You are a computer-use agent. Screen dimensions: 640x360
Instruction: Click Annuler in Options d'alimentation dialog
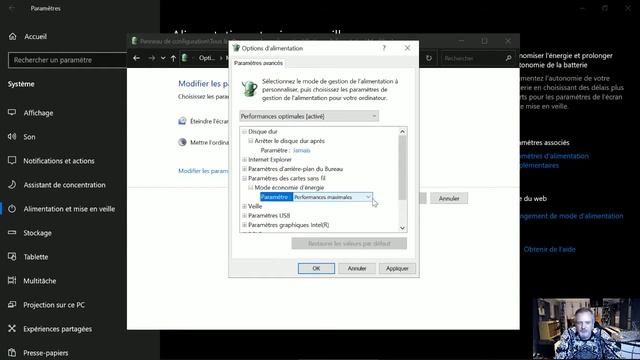pos(357,269)
